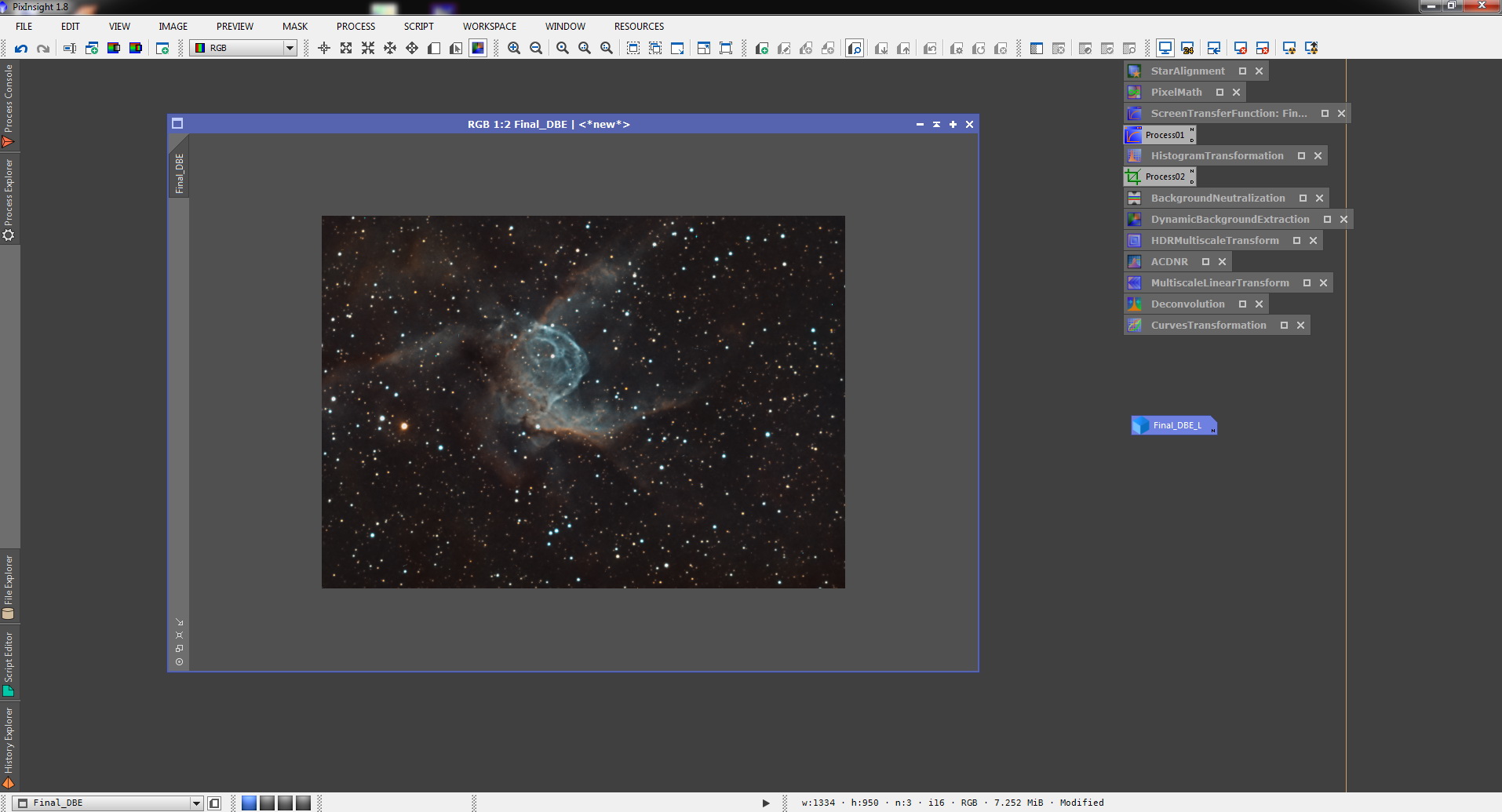
Task: Click the new image window icon with green plus
Action: [162, 49]
